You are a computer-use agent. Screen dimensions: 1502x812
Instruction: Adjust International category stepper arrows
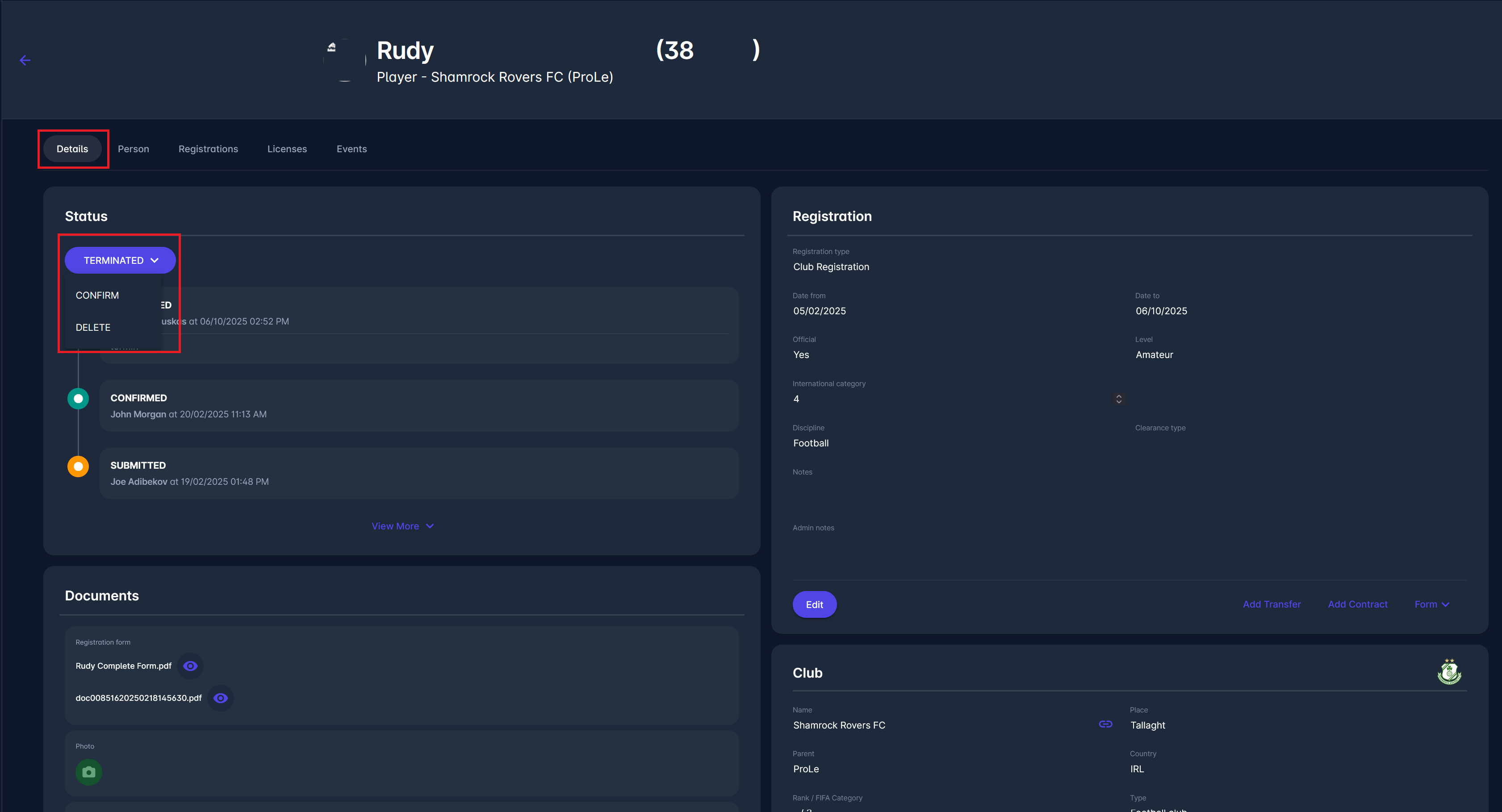(x=1118, y=399)
